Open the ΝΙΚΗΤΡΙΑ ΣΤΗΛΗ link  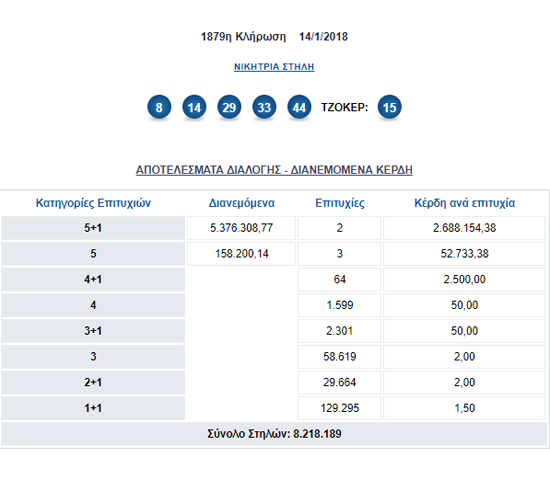pos(274,67)
